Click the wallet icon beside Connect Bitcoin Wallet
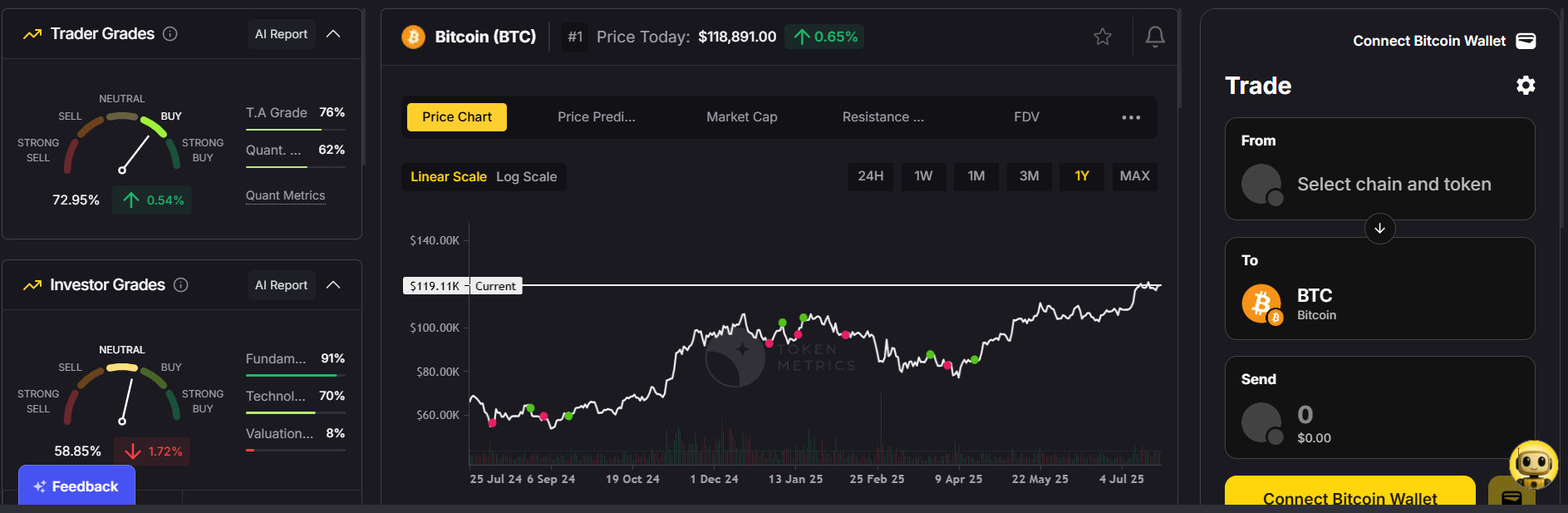This screenshot has height=513, width=1568. coord(1526,42)
